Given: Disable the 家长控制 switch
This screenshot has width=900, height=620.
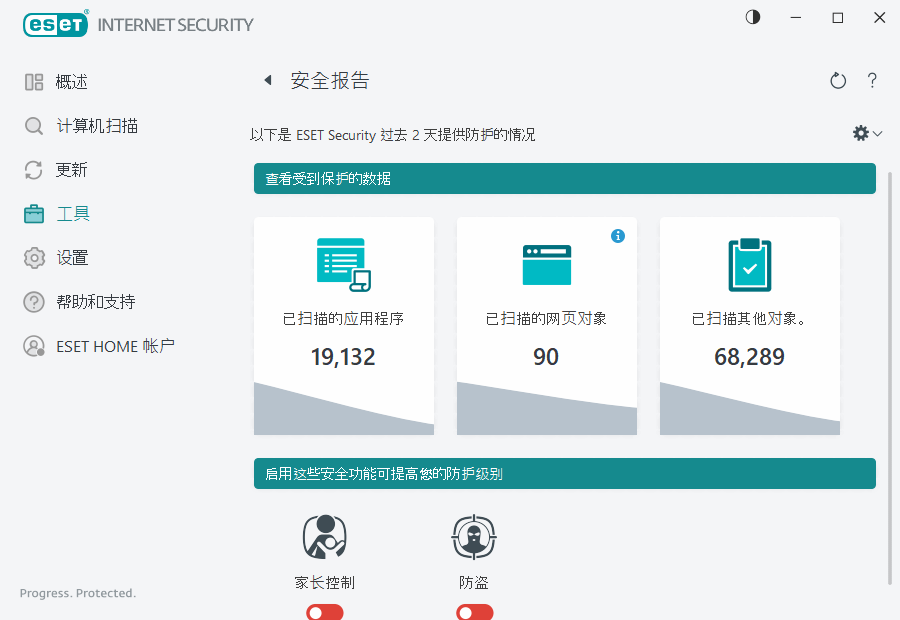Looking at the screenshot, I should (x=324, y=611).
